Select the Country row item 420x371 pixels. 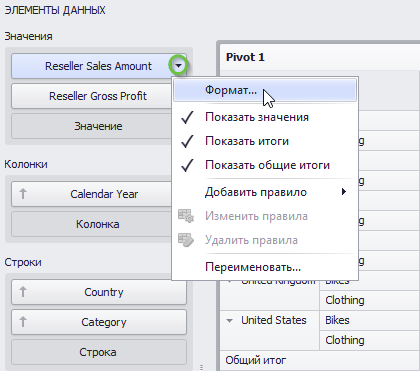click(99, 292)
